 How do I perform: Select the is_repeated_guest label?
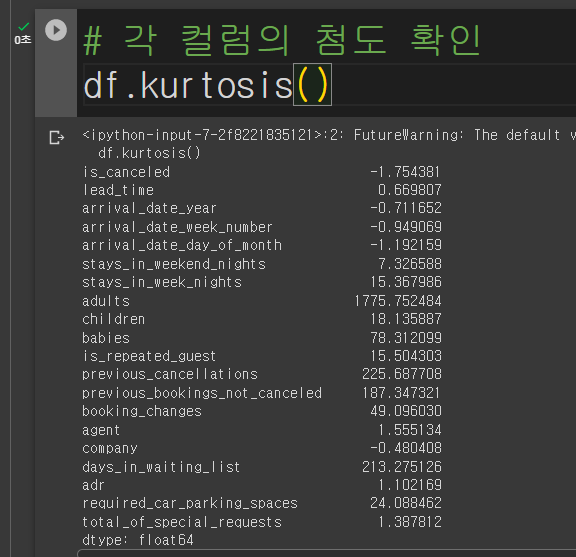(149, 356)
